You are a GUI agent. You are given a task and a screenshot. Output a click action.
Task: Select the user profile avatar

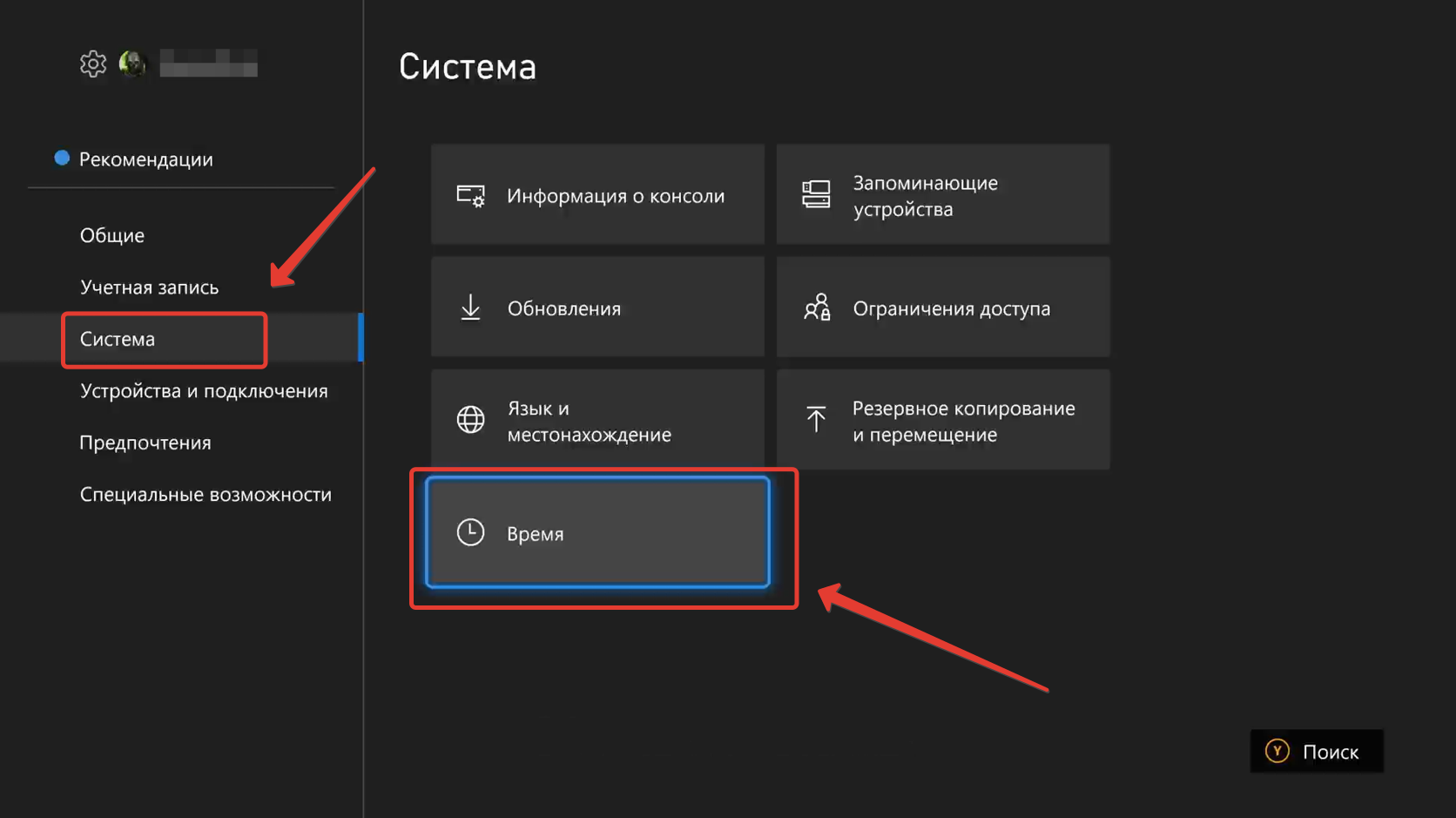point(132,64)
